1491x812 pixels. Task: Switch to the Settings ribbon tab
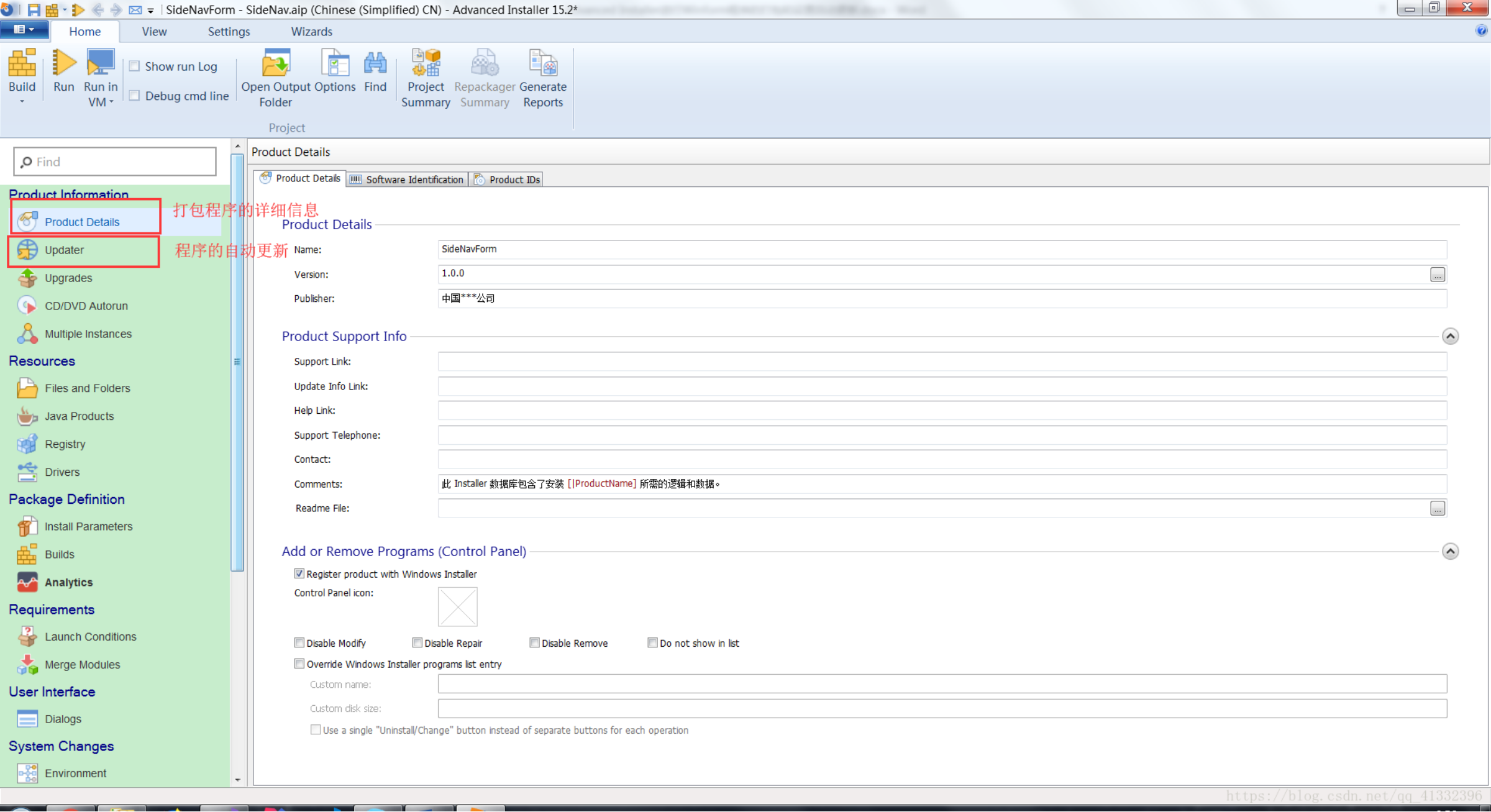(229, 32)
